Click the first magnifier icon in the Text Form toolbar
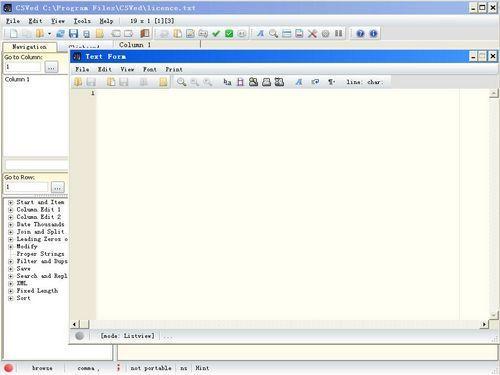The height and width of the screenshot is (375, 500). (x=181, y=82)
